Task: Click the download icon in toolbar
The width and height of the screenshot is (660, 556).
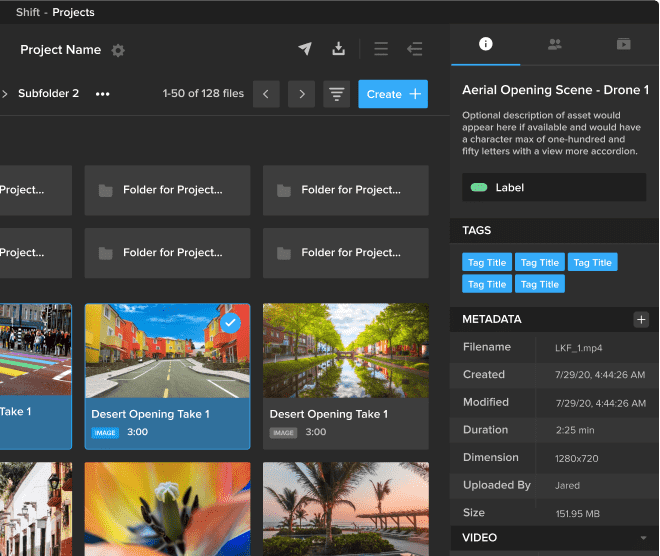Action: [x=338, y=48]
